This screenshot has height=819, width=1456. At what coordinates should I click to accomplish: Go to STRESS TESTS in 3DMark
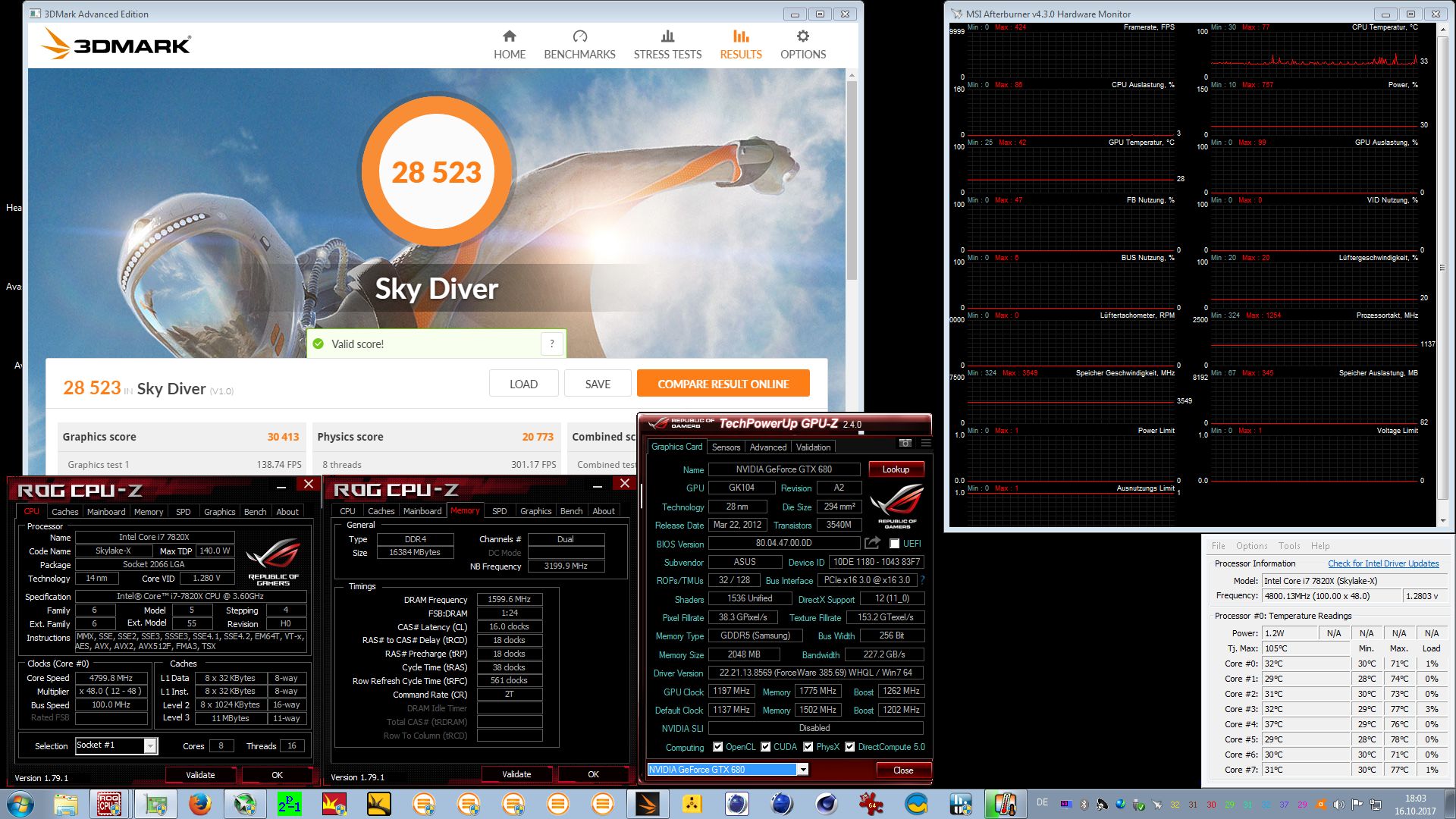pyautogui.click(x=667, y=45)
